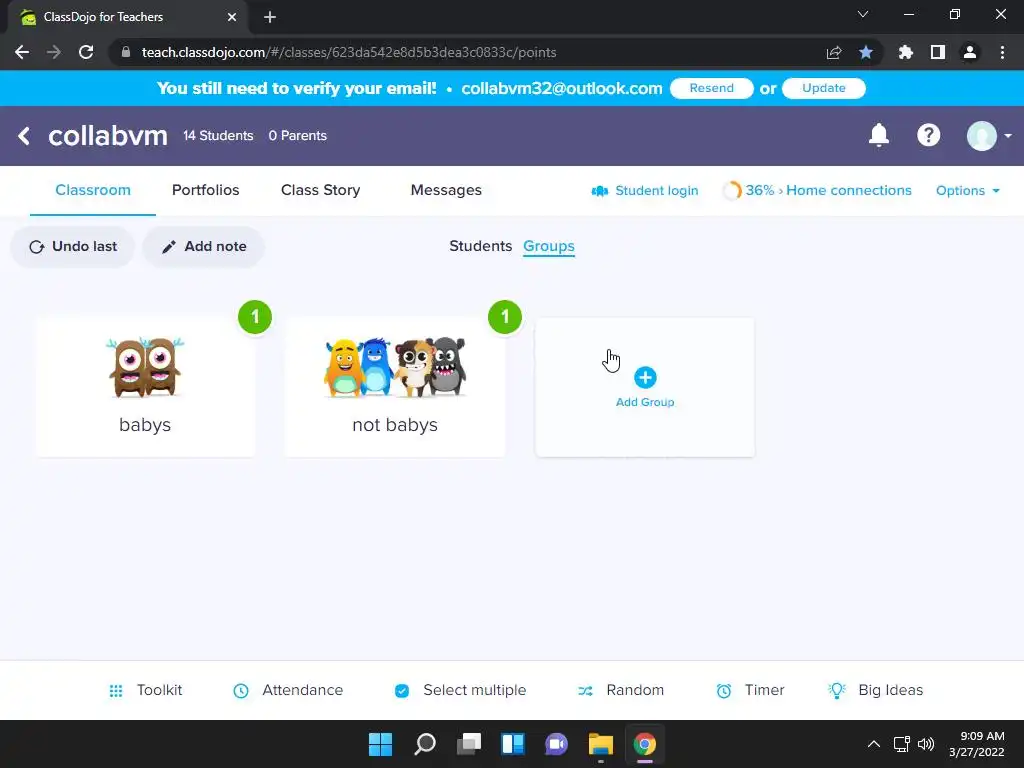This screenshot has width=1024, height=768.
Task: Click Update to change the email
Action: click(824, 88)
